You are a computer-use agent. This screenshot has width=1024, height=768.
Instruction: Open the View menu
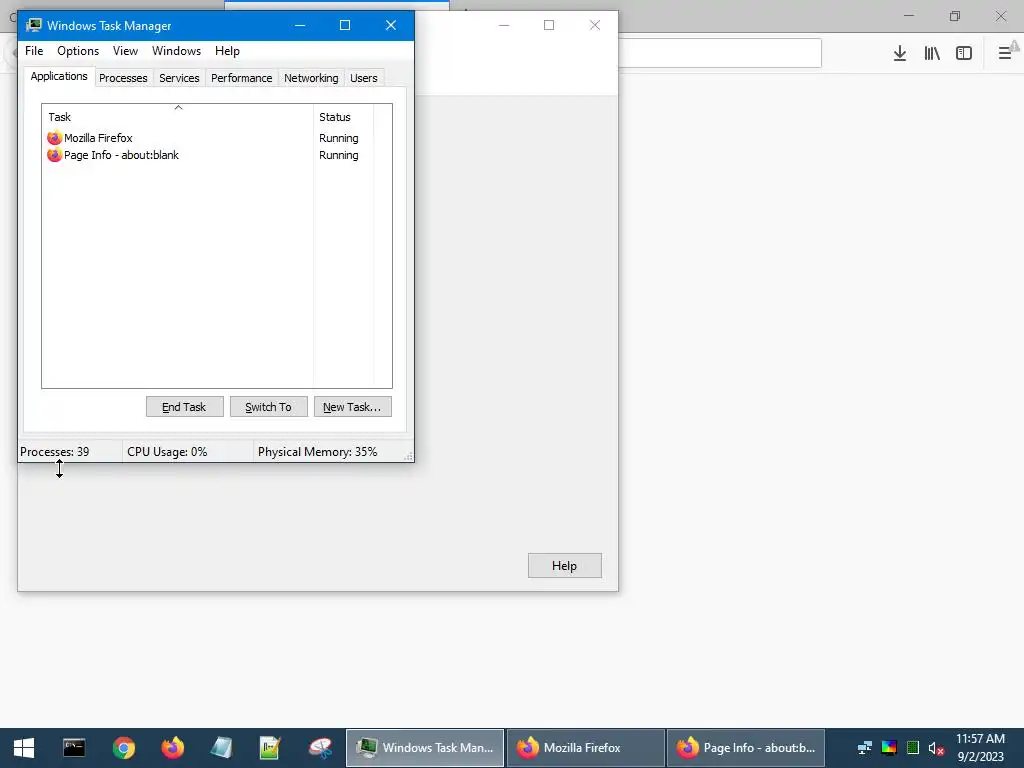pos(125,51)
